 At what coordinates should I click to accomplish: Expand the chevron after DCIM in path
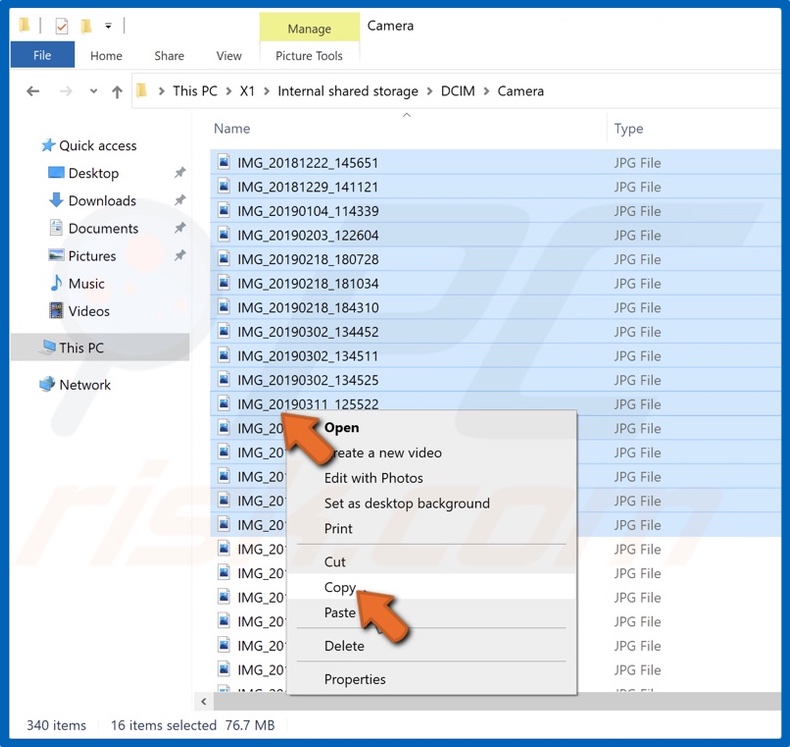[x=486, y=91]
